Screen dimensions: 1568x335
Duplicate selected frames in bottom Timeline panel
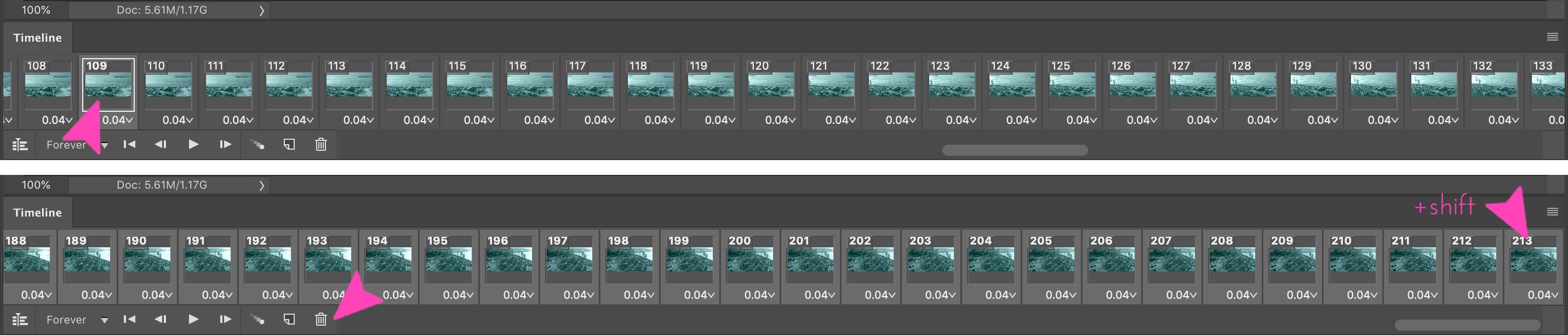pyautogui.click(x=289, y=319)
